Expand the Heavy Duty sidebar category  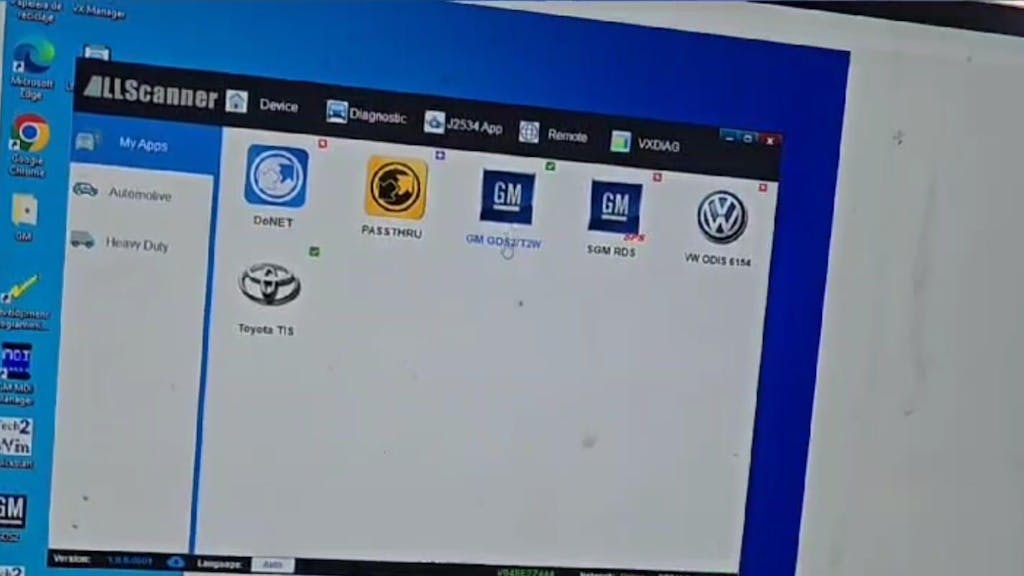[136, 244]
